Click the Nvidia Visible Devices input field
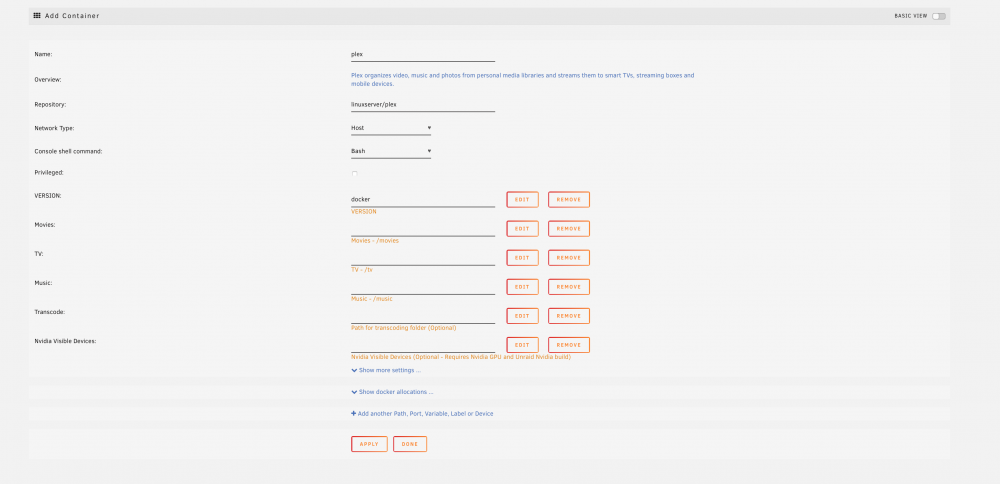 423,345
